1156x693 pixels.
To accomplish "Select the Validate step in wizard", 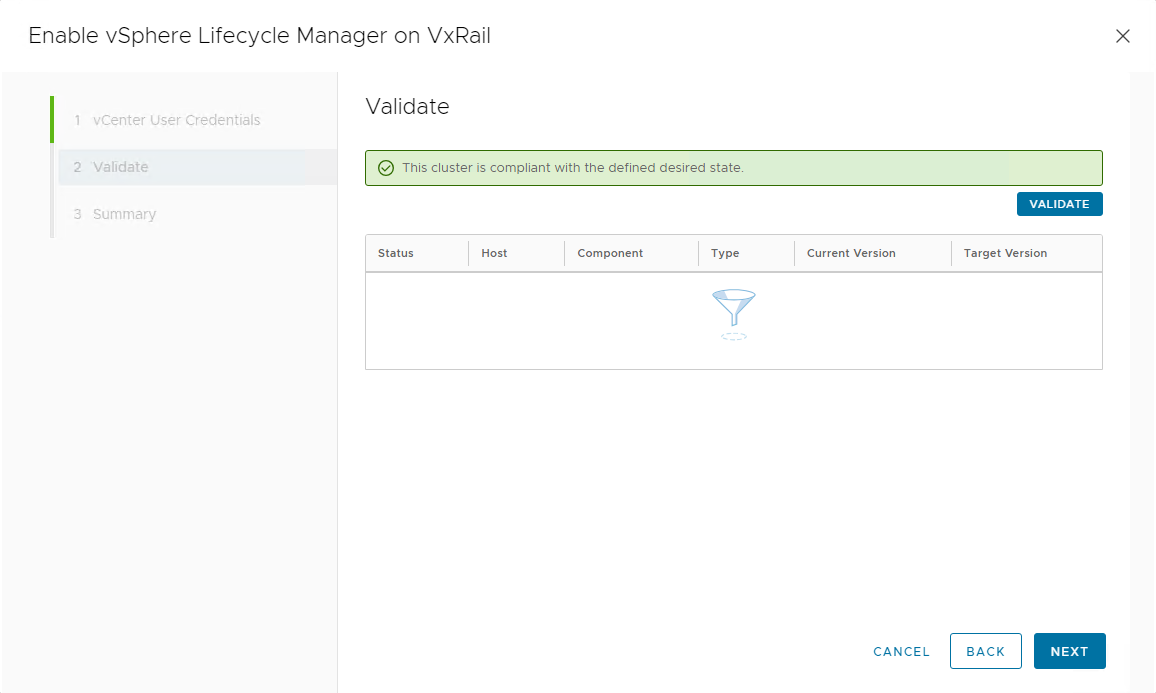I will [x=121, y=167].
